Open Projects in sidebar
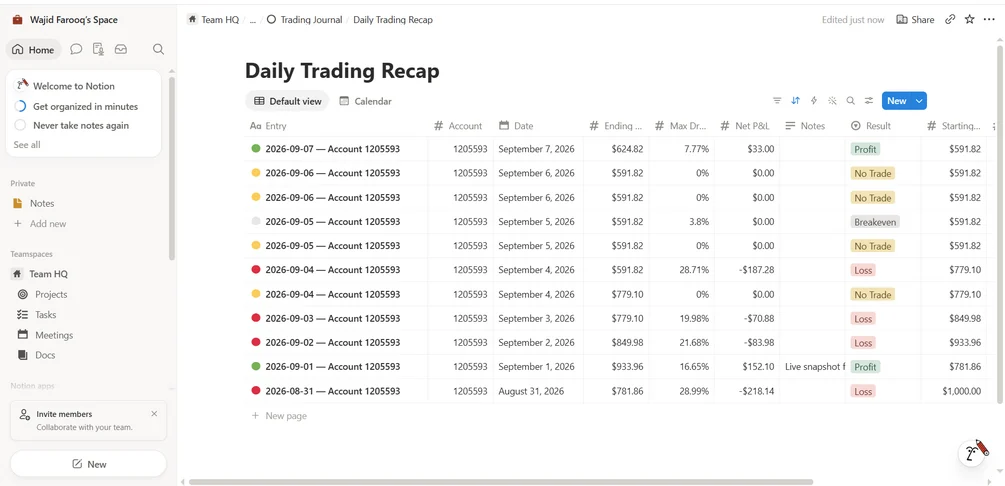The width and height of the screenshot is (1005, 486). click(51, 294)
